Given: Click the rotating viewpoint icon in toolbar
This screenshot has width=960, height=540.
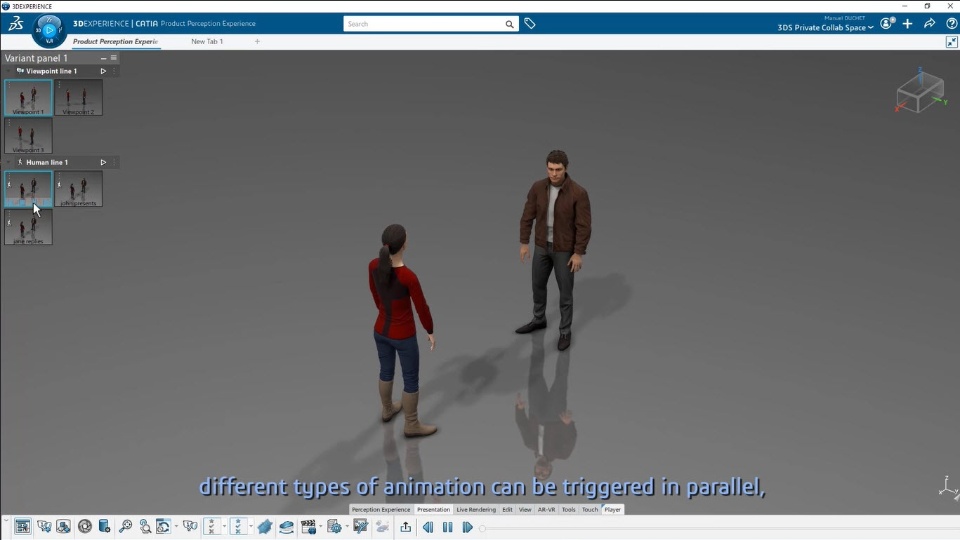Looking at the screenshot, I should [163, 527].
